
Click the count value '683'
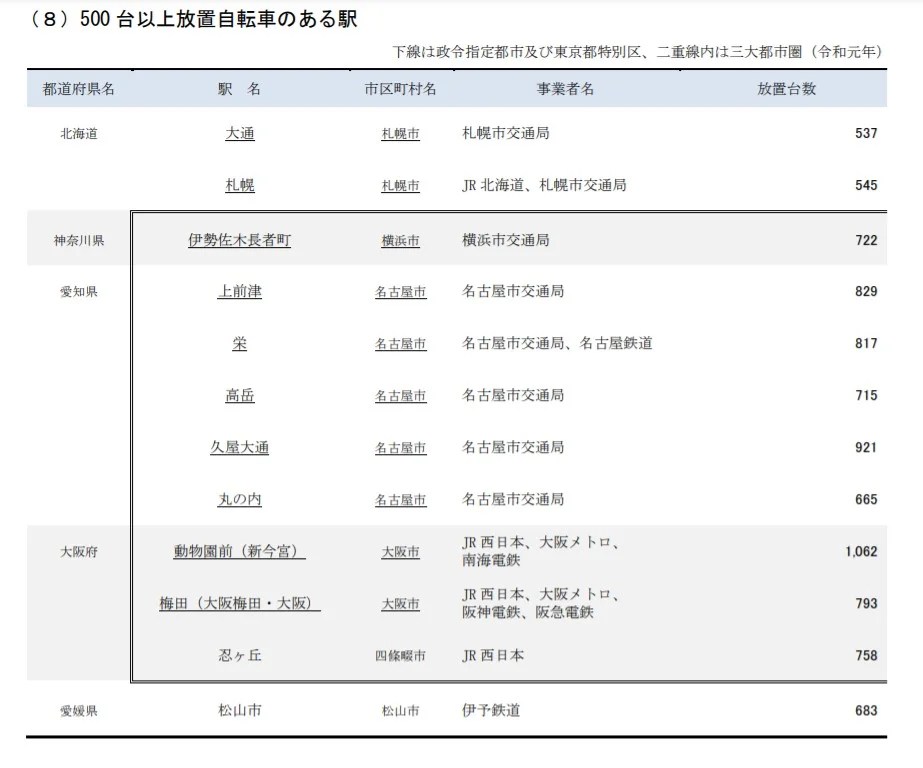tap(866, 710)
